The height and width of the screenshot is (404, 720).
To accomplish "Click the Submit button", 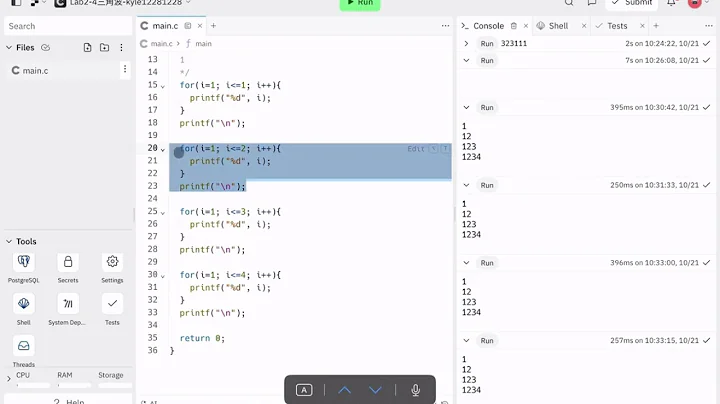I will (x=632, y=4).
